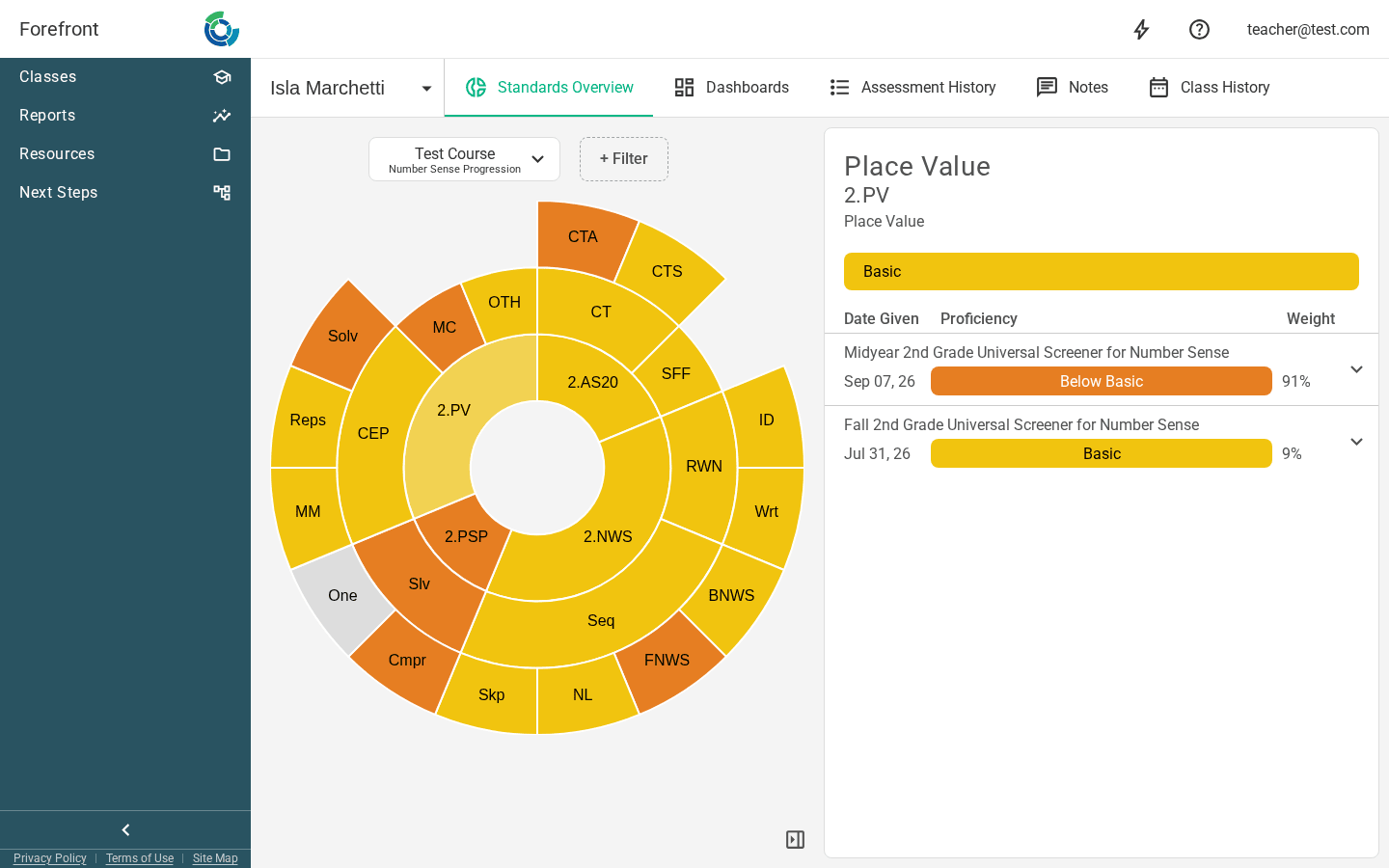1389x868 pixels.
Task: Expand the Fall 2nd Grade Screener row
Action: tap(1356, 442)
